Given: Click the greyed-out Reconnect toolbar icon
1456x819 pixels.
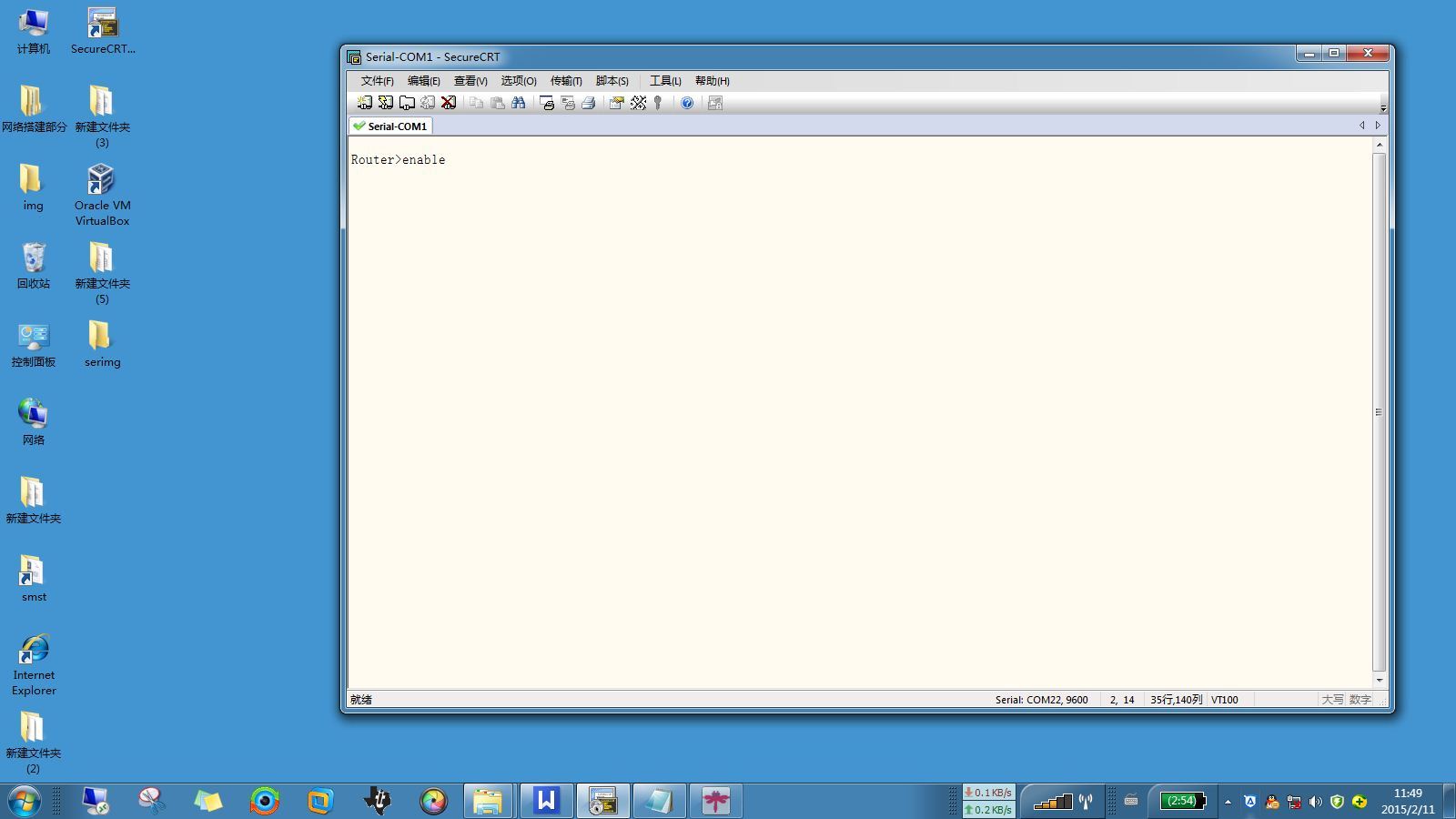Looking at the screenshot, I should click(428, 103).
